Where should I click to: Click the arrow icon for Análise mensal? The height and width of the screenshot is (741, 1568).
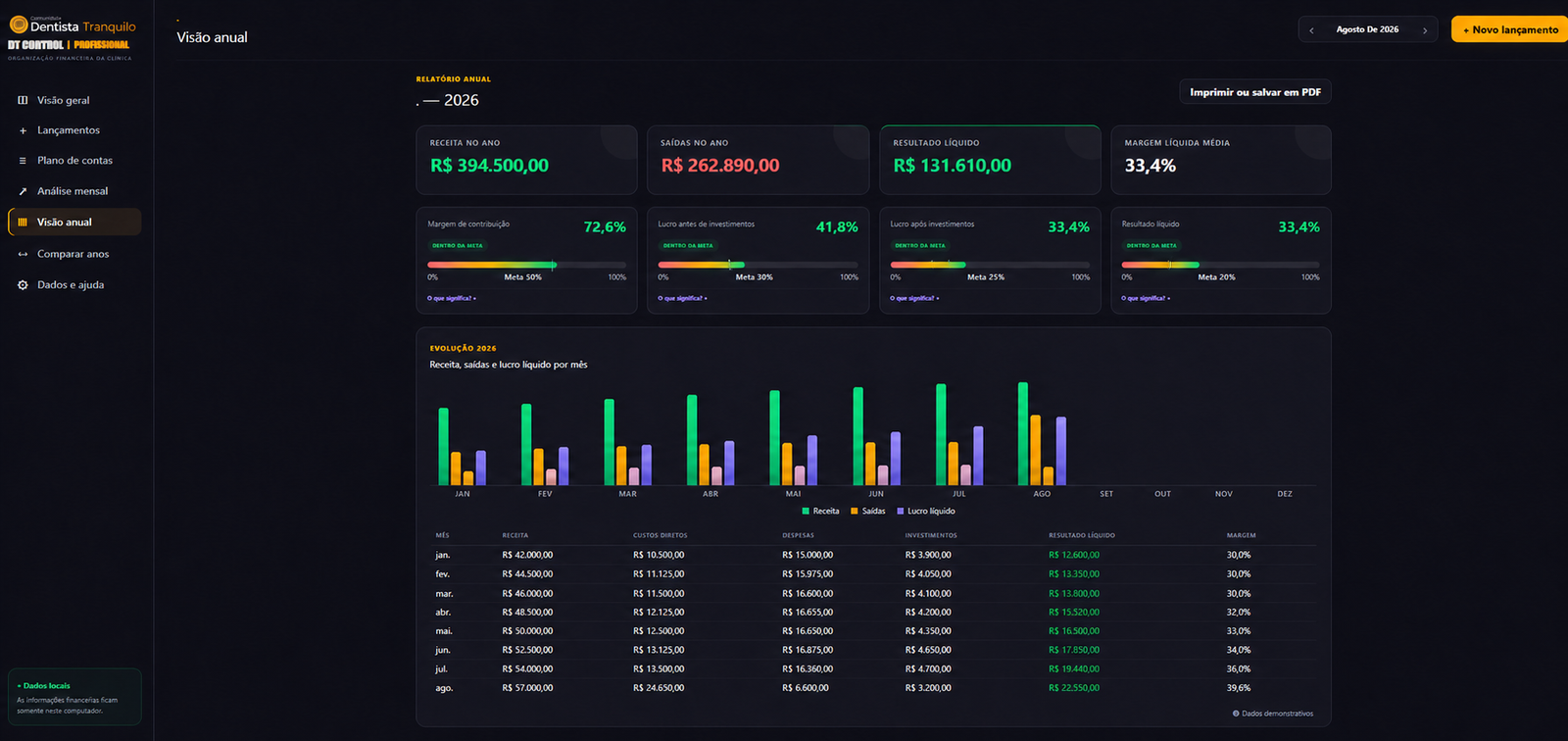[23, 191]
